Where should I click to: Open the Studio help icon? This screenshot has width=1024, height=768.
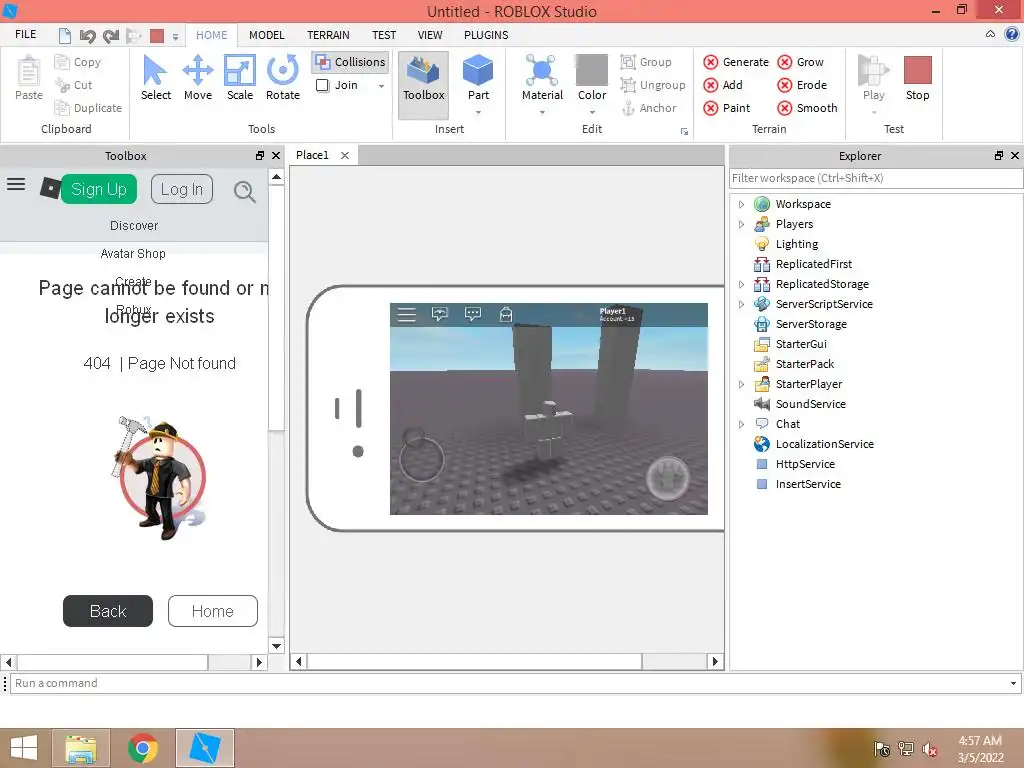1012,35
